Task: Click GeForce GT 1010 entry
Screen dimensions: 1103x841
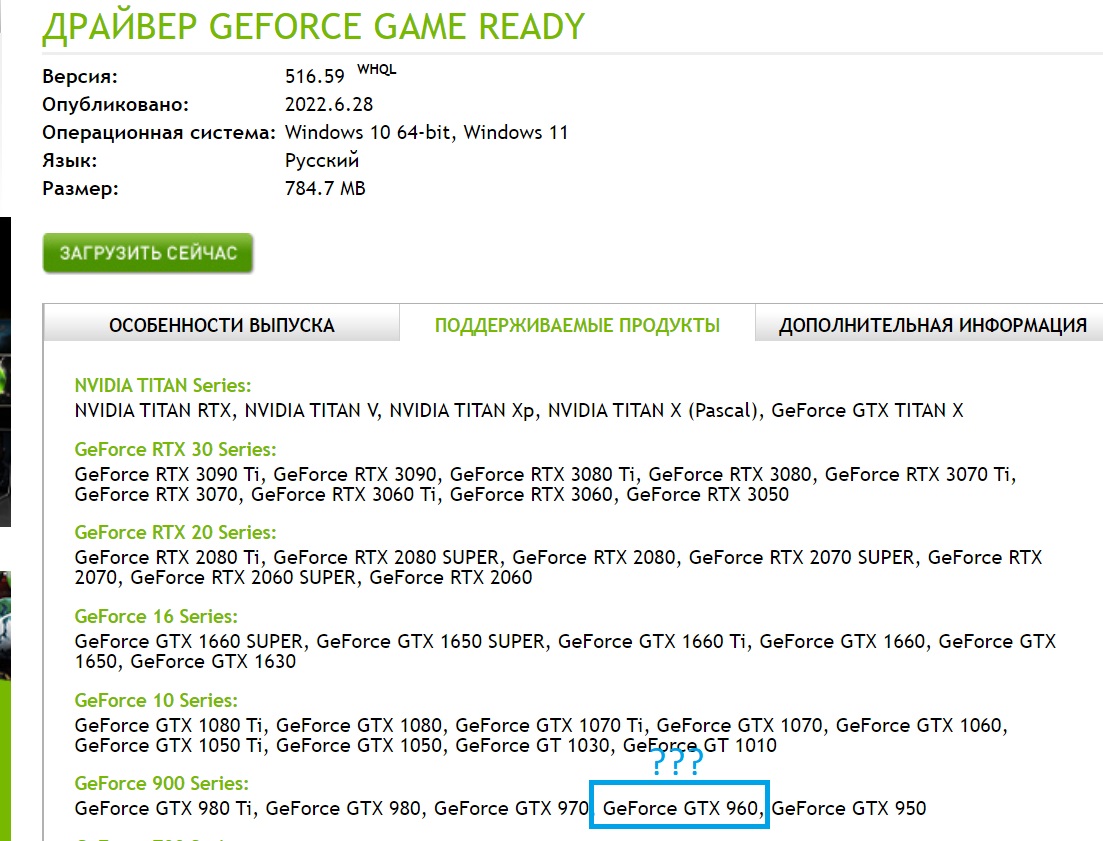Action: click(x=700, y=745)
